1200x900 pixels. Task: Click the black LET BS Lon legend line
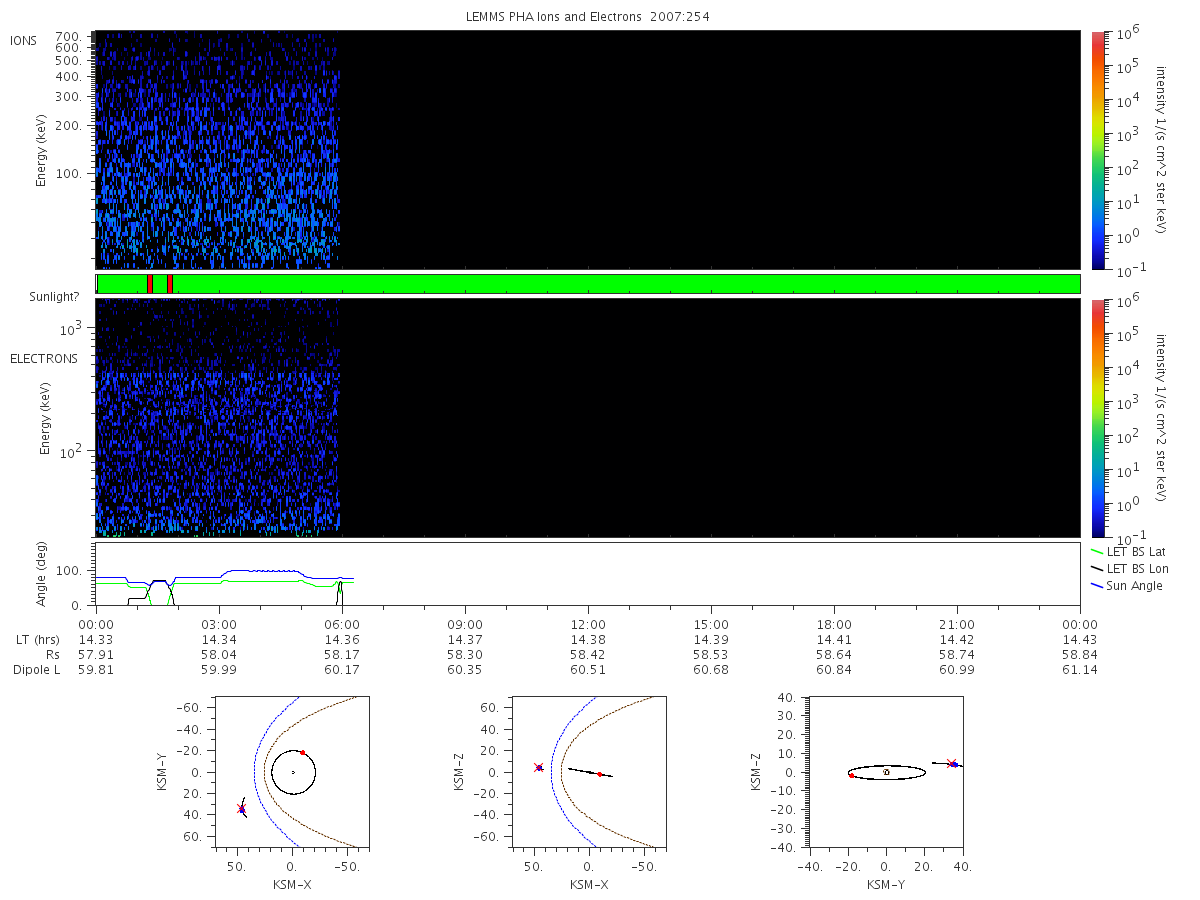coord(1096,568)
